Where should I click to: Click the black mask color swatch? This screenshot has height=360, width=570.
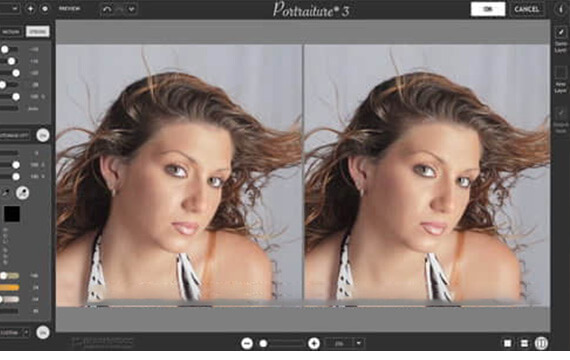coord(12,214)
